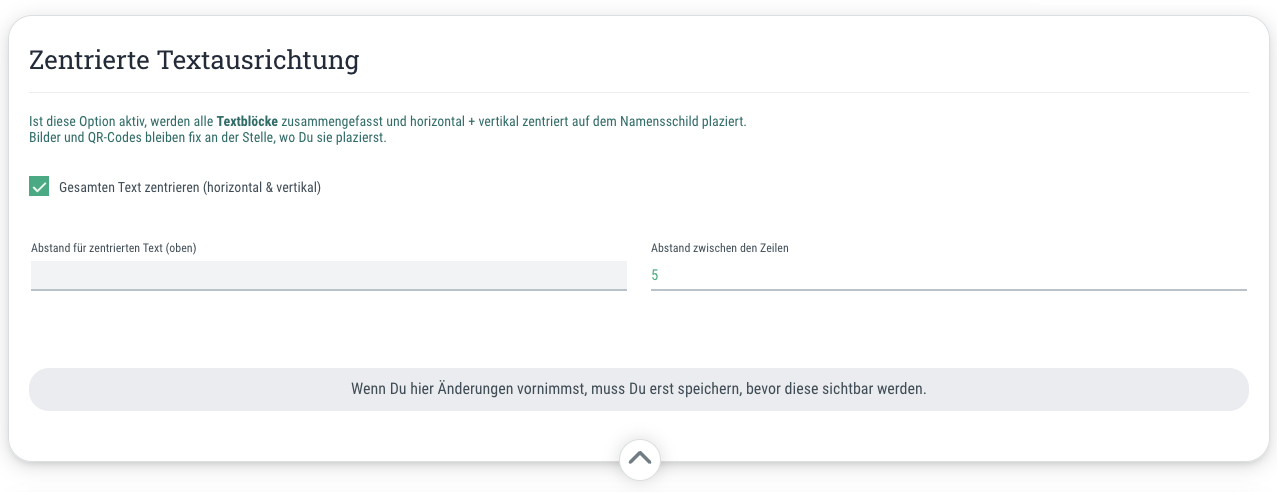This screenshot has height=492, width=1277.
Task: Click the Zentrierte Textausrichtung heading
Action: coord(194,60)
